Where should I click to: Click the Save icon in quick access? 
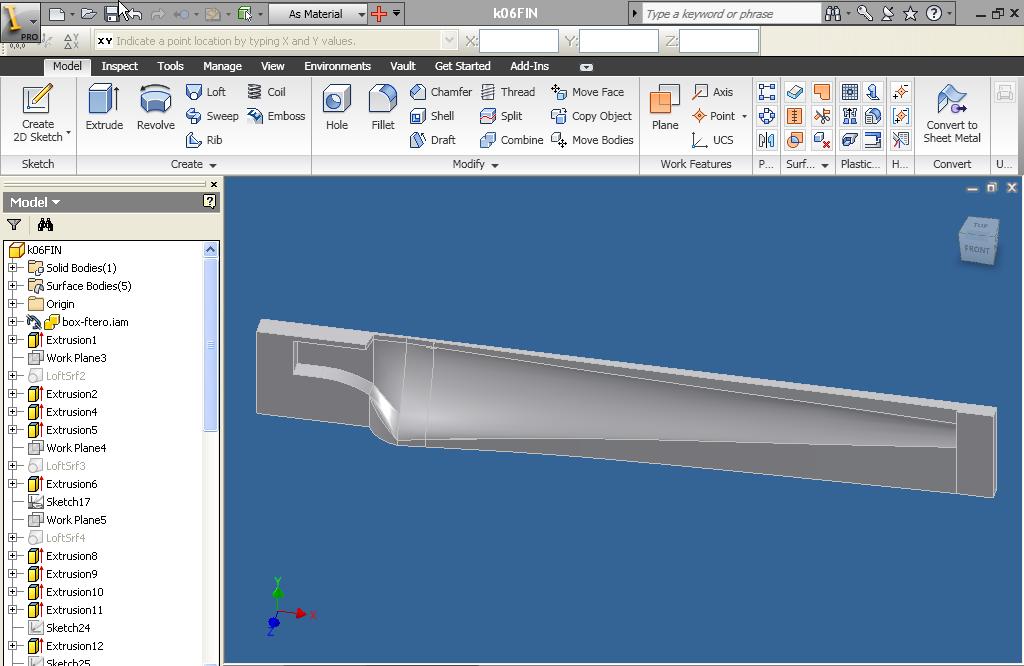click(112, 13)
